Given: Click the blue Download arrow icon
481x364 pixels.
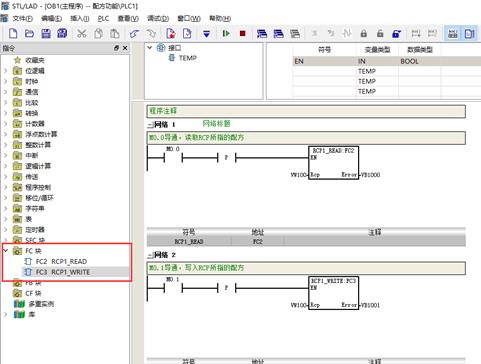Looking at the screenshot, I should click(207, 34).
